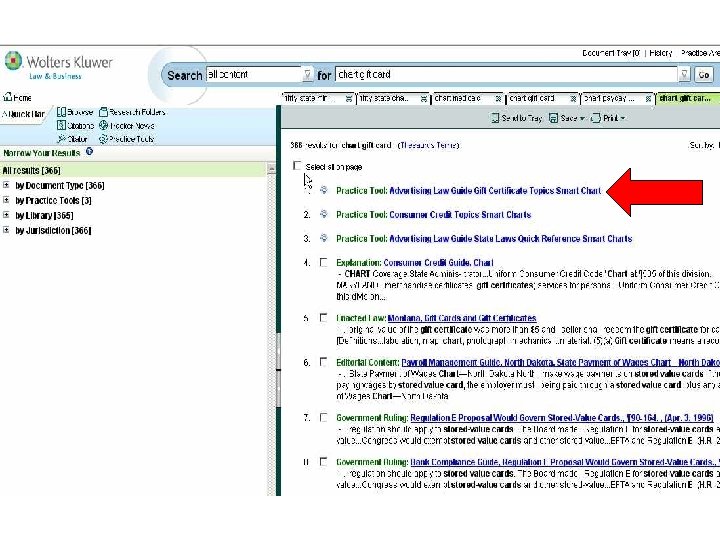This screenshot has height=540, width=720.
Task: Check box for Regulation E Proposal result 7
Action: [324, 417]
